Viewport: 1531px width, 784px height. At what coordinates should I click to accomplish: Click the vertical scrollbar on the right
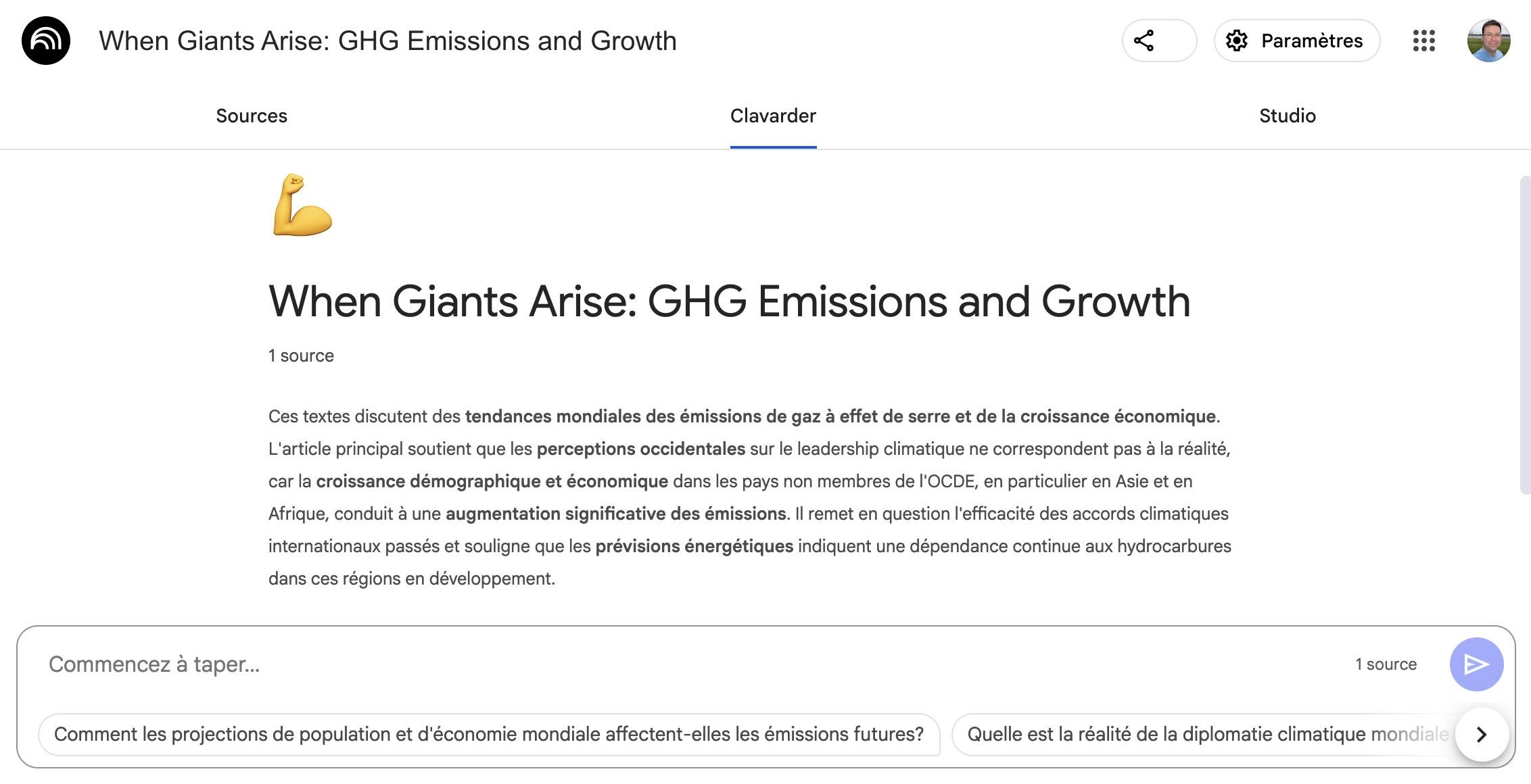[1524, 335]
